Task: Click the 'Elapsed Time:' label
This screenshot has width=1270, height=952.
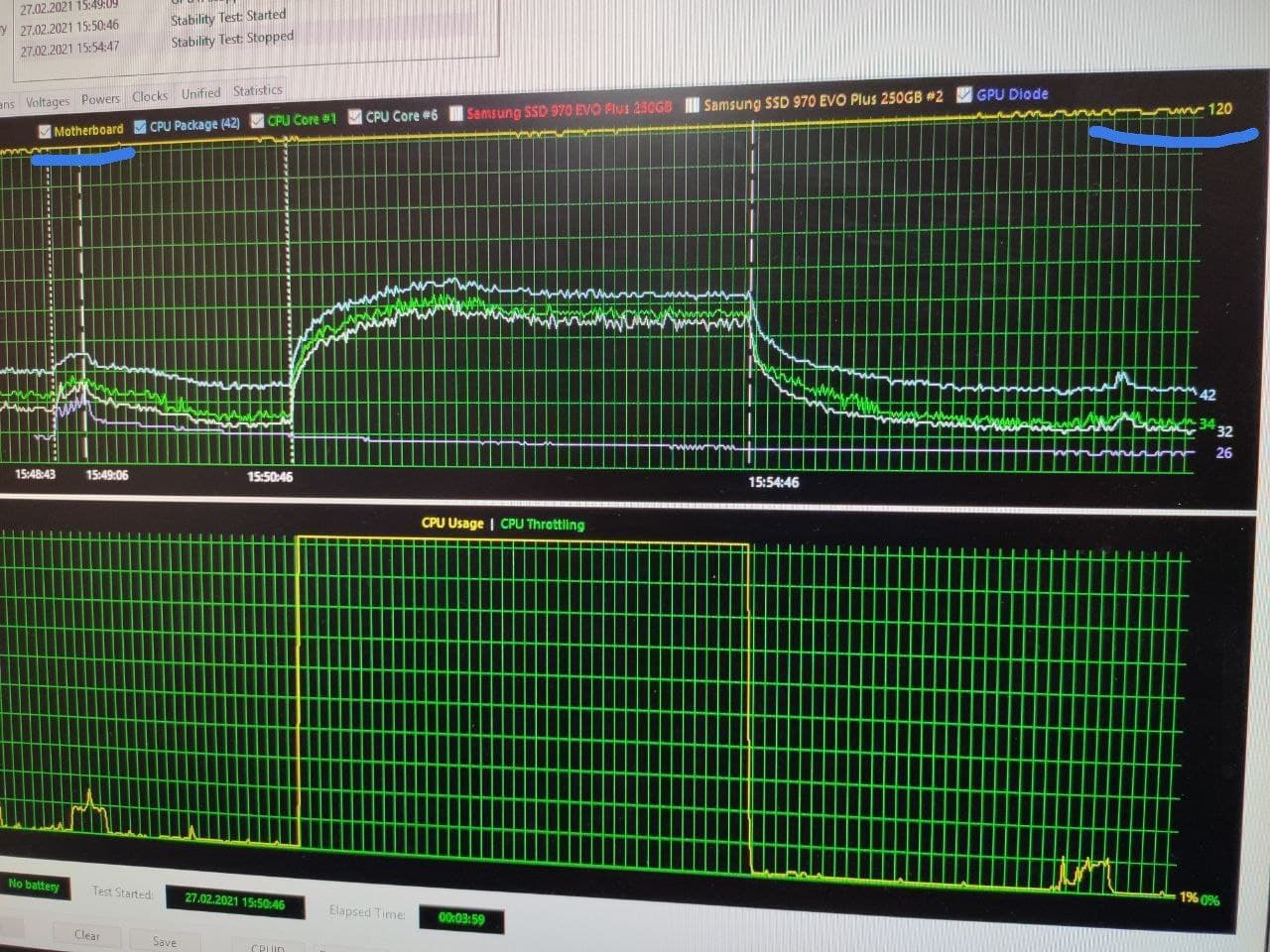Action: [367, 911]
